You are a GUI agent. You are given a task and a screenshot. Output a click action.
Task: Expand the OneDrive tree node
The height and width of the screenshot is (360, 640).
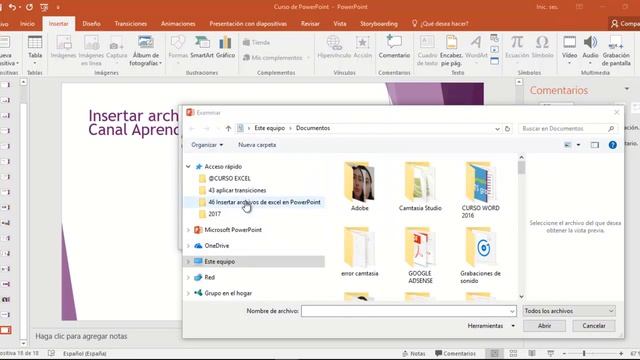188,246
